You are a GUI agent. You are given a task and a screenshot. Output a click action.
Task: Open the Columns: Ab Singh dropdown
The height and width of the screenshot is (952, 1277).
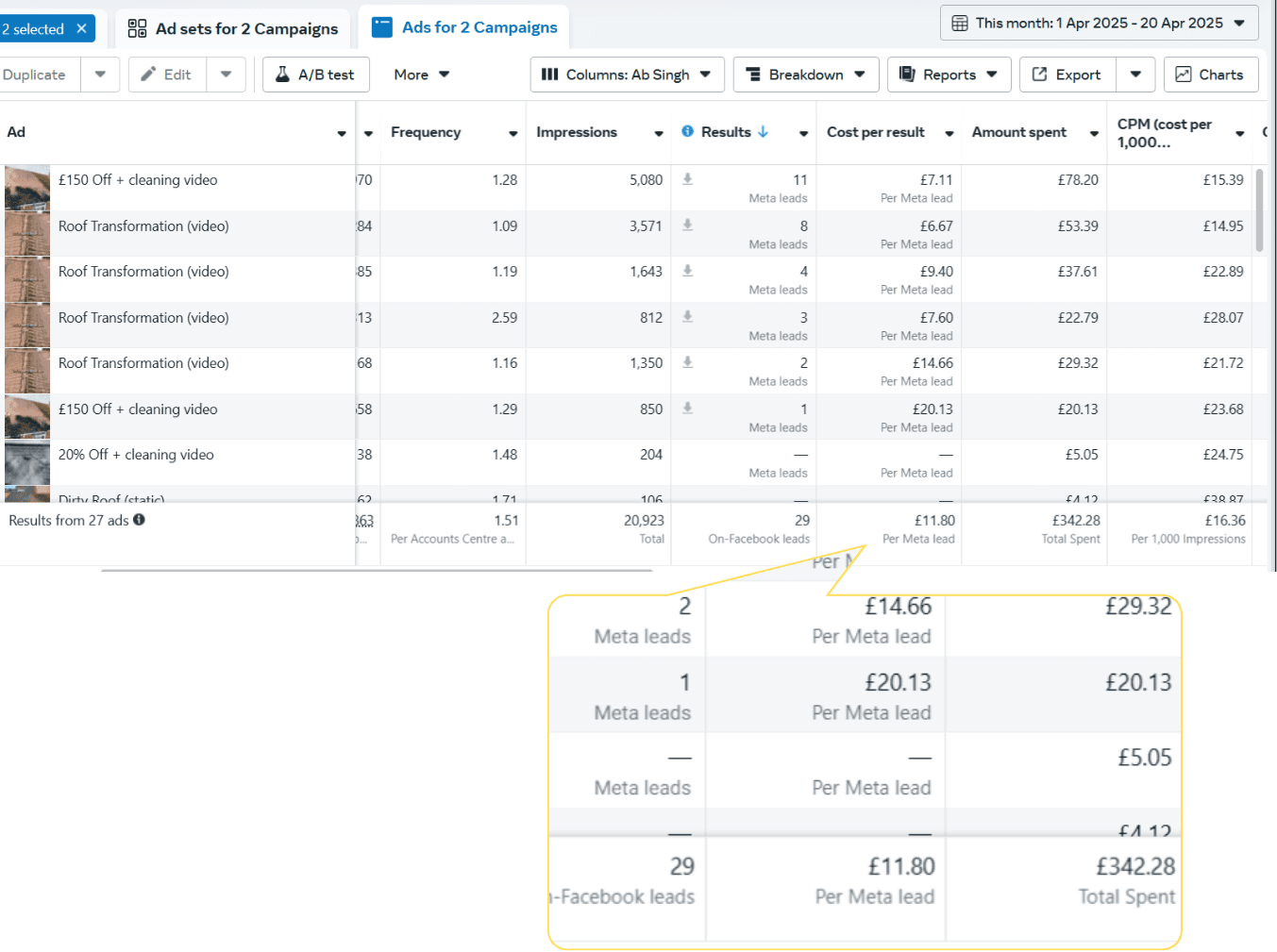627,75
